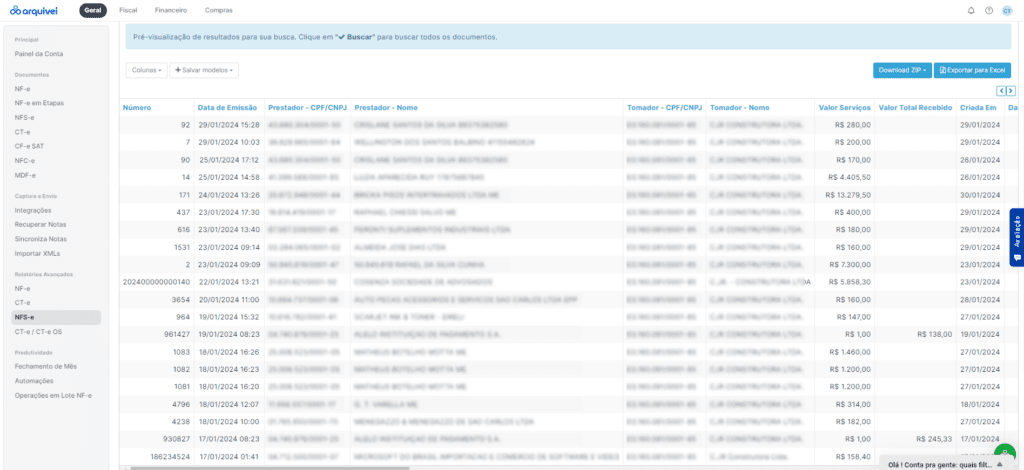Open the notifications bell
This screenshot has height=470, width=1024.
970,10
